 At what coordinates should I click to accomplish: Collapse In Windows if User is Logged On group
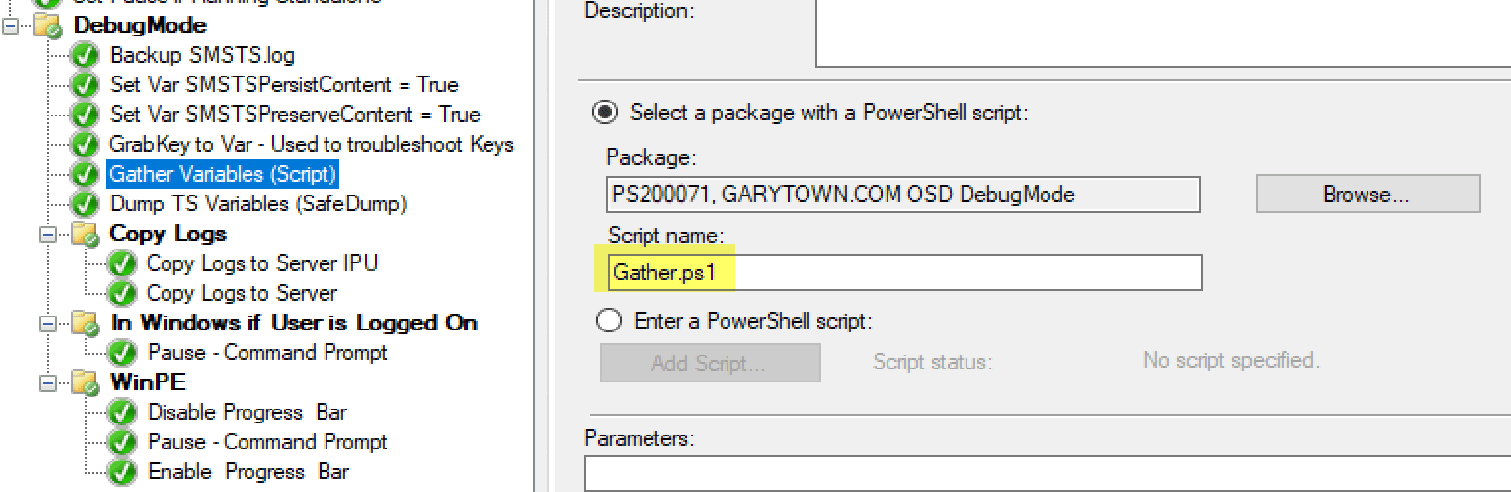47,324
